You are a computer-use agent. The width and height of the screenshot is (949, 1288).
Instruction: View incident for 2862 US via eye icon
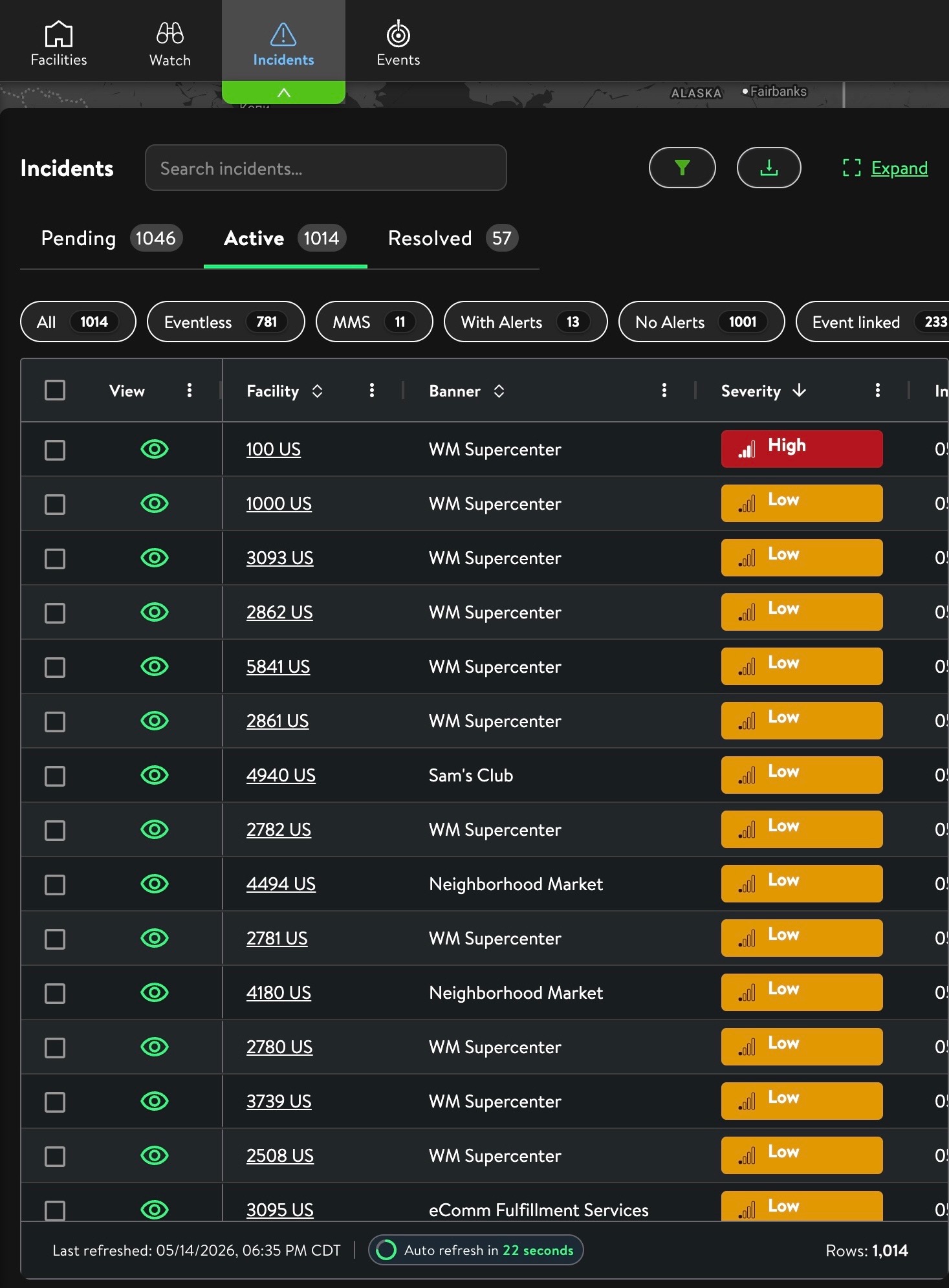(155, 612)
